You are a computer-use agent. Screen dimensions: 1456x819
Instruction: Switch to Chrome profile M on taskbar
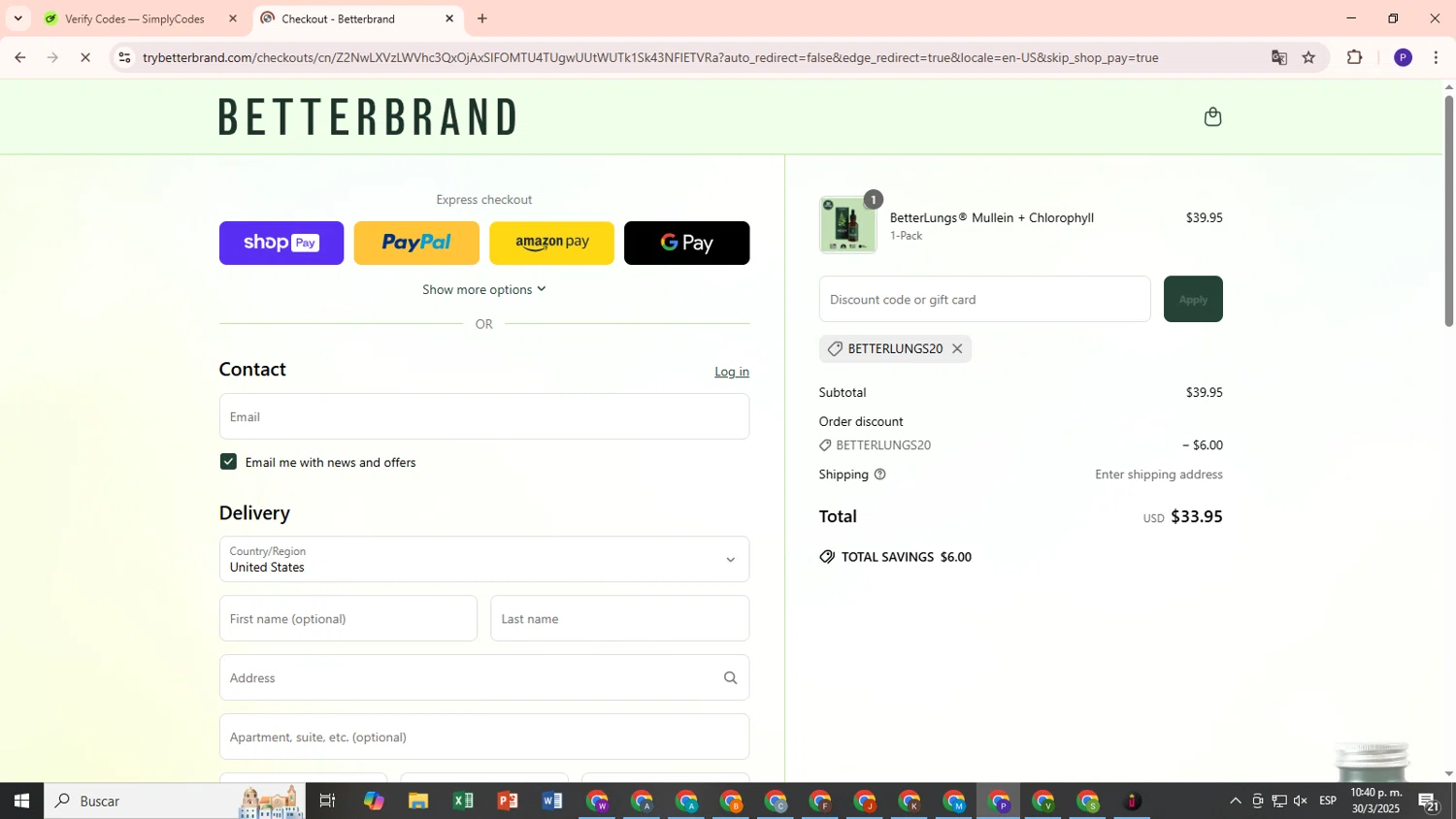(954, 802)
